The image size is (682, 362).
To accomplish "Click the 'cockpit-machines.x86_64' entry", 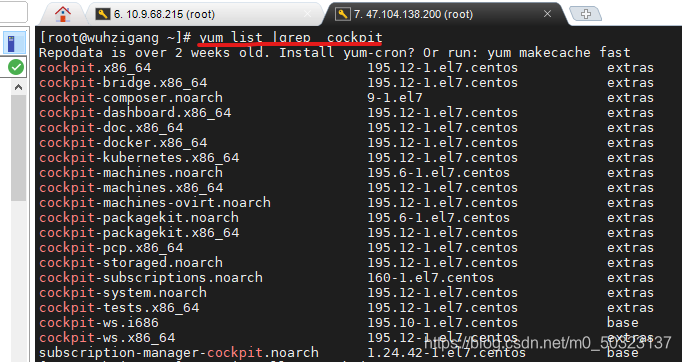I will [x=131, y=188].
